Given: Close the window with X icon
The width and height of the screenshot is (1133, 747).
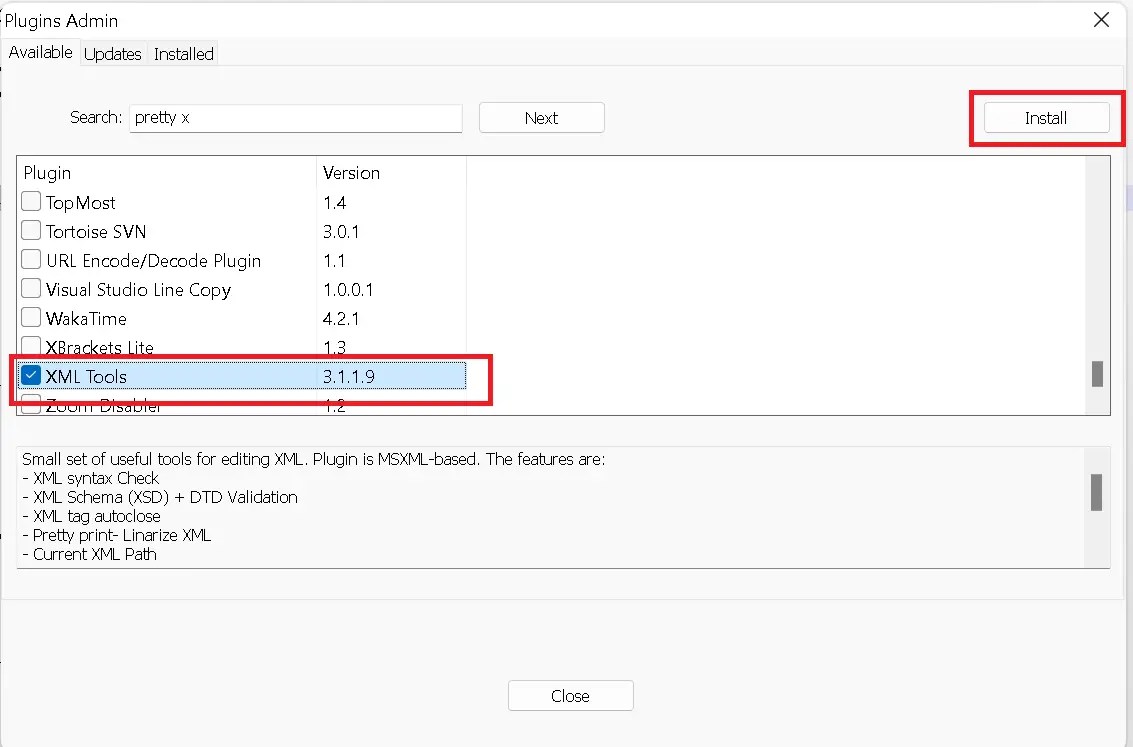Looking at the screenshot, I should (x=1101, y=20).
